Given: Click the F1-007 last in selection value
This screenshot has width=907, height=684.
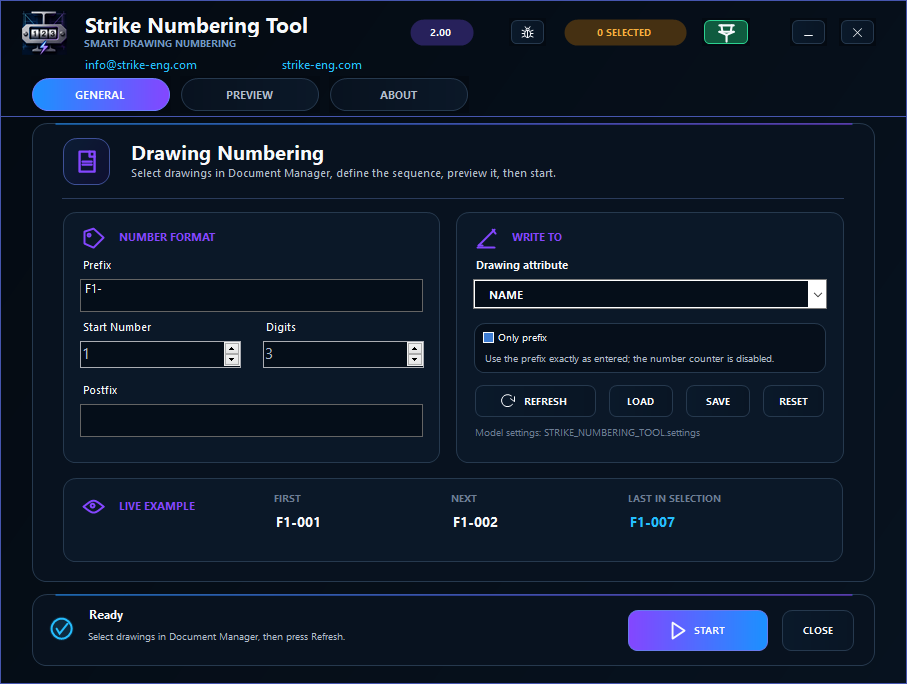Looking at the screenshot, I should (x=652, y=522).
